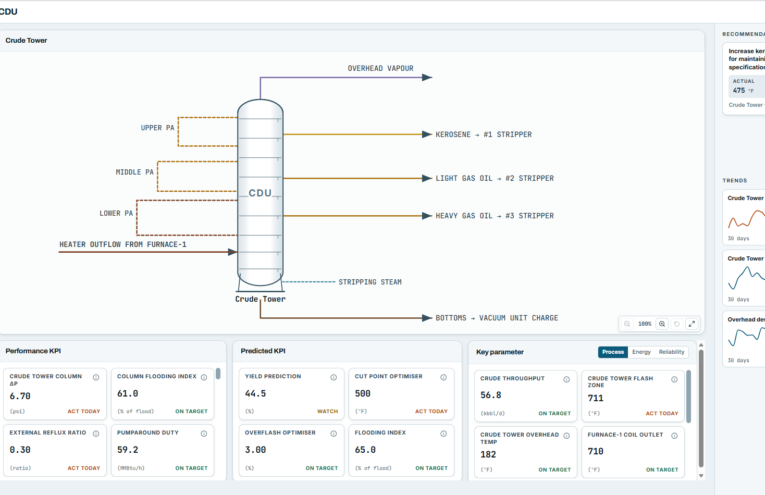Click the 0.30 external reflux ratio value

coord(20,450)
